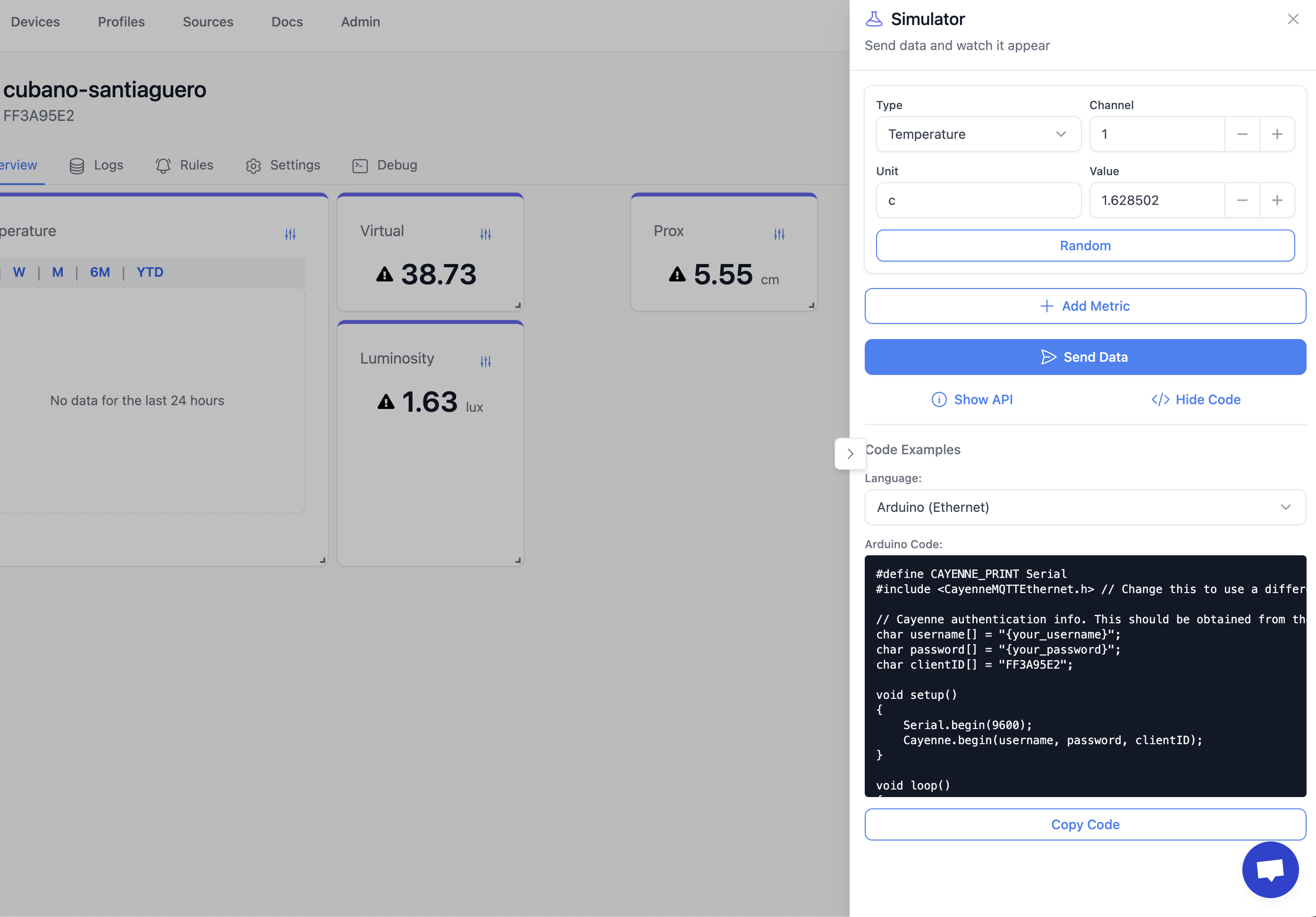Open Prox widget settings sliders icon
The width and height of the screenshot is (1316, 917).
[779, 234]
